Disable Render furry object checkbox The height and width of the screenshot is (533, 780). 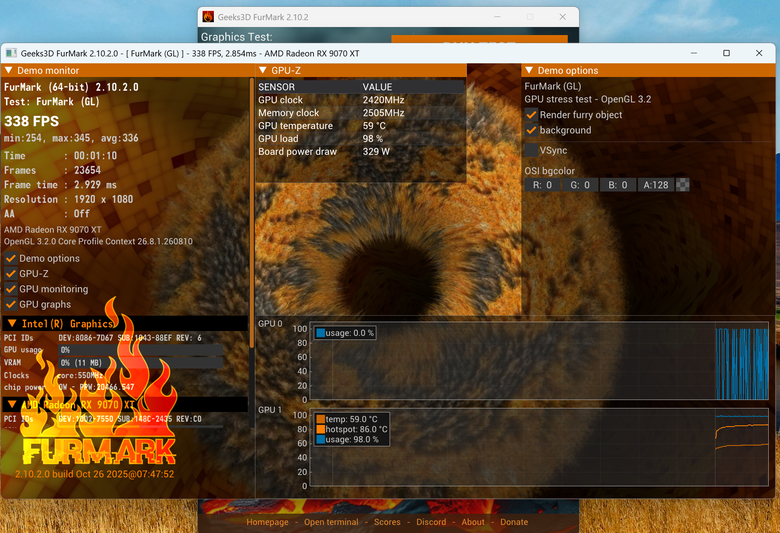click(531, 115)
